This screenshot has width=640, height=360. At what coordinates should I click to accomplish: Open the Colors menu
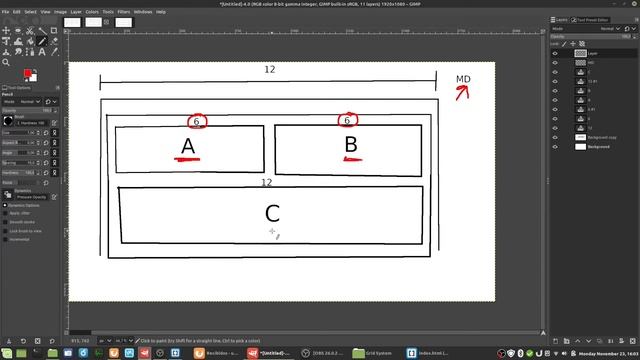[92, 12]
